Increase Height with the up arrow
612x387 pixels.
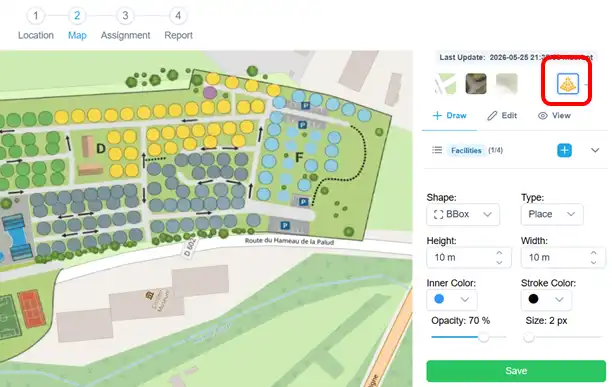tap(499, 253)
